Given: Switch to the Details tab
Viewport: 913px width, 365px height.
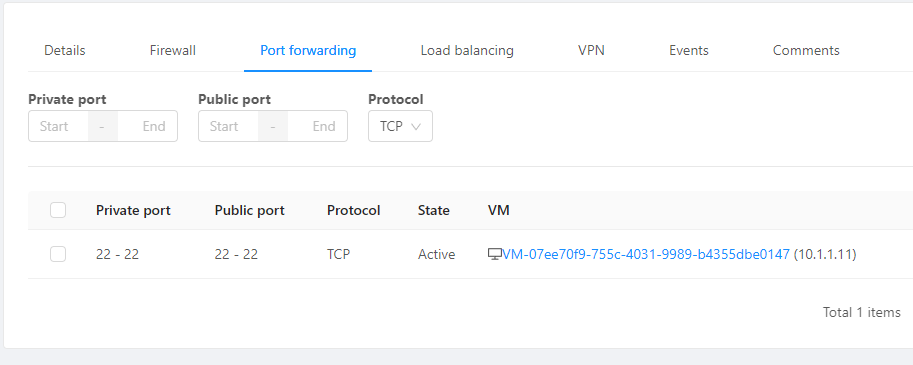Looking at the screenshot, I should [65, 51].
